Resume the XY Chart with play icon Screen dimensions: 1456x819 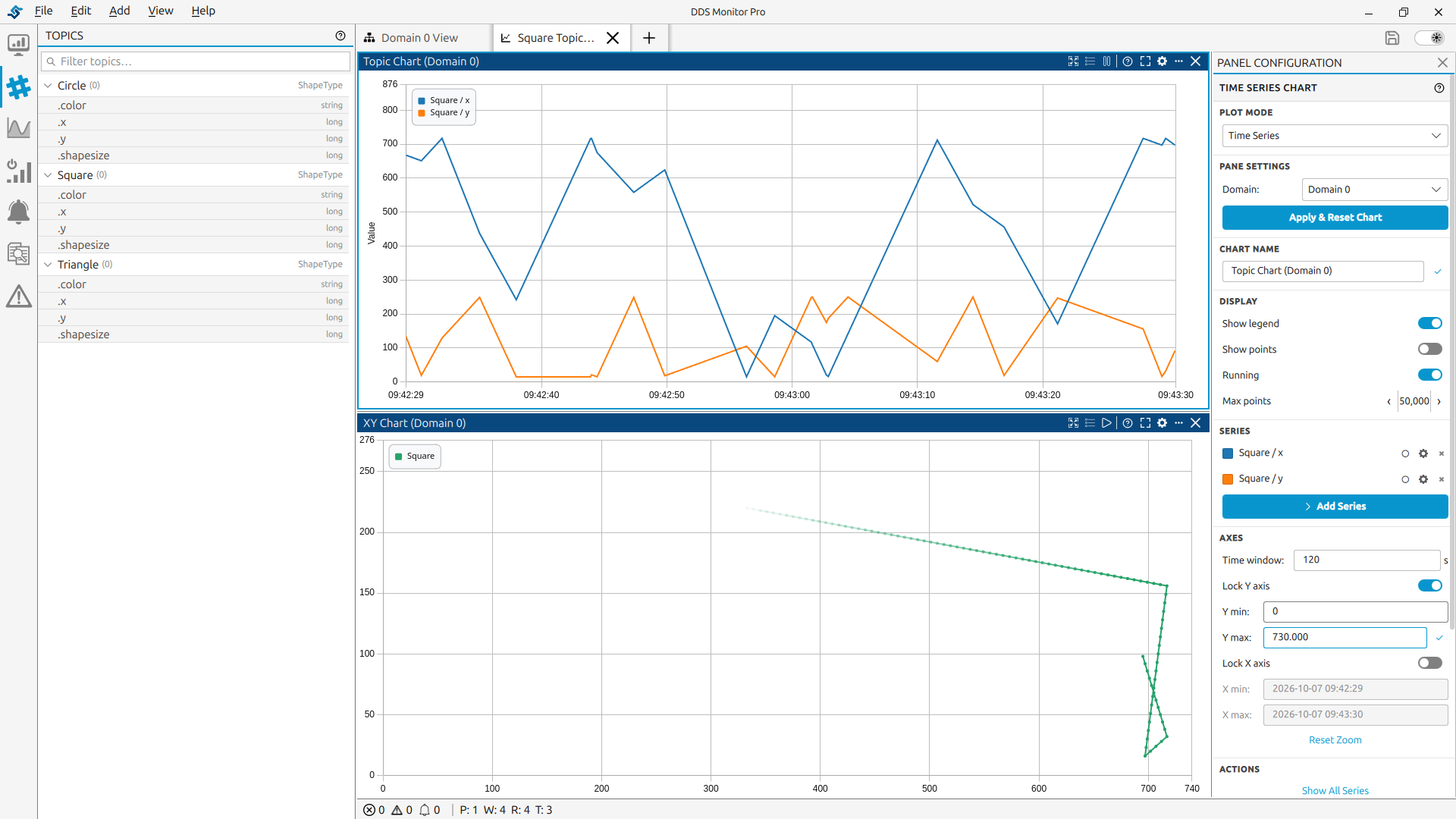(x=1106, y=423)
